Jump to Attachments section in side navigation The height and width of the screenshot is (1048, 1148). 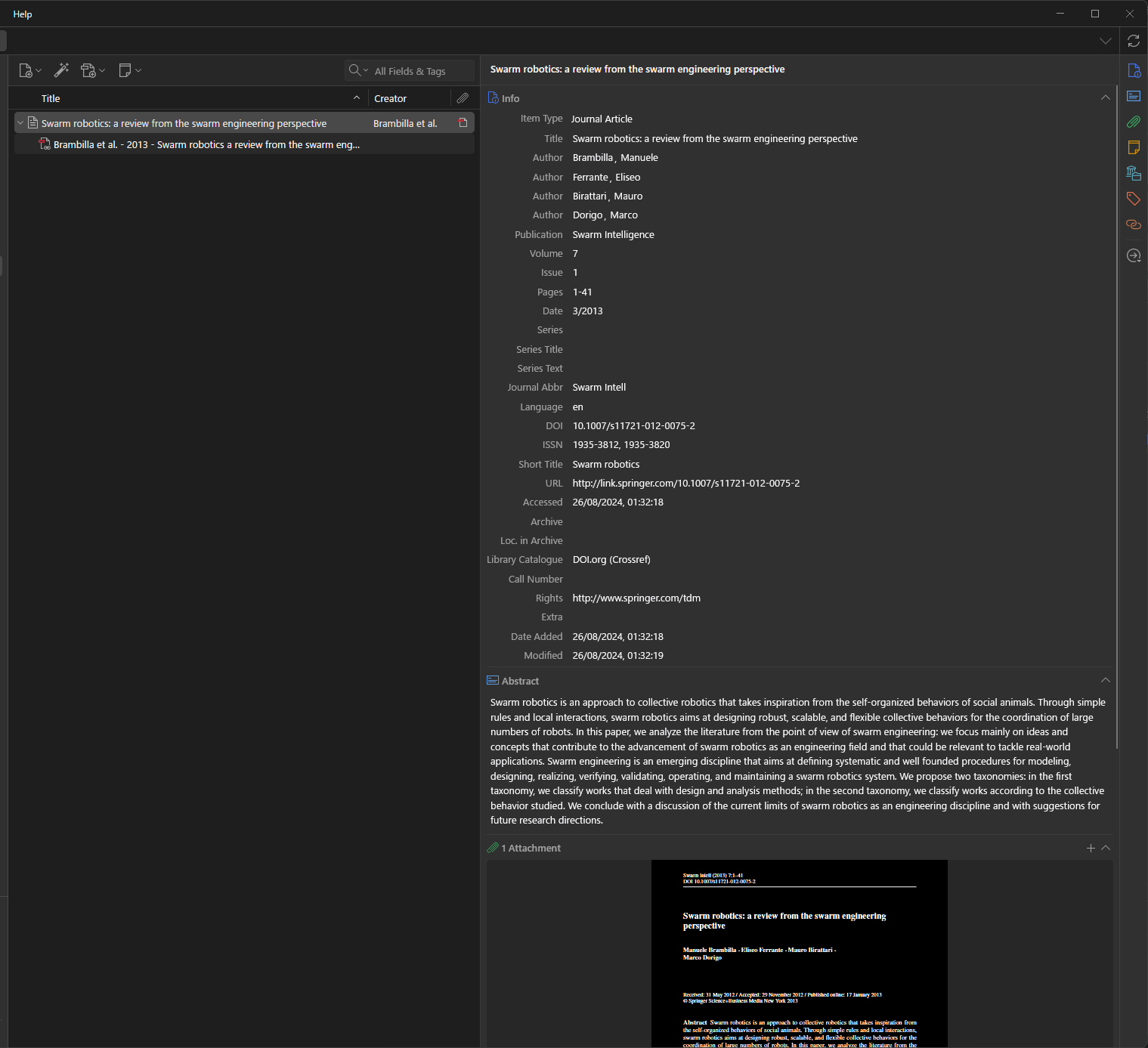pos(1134,122)
